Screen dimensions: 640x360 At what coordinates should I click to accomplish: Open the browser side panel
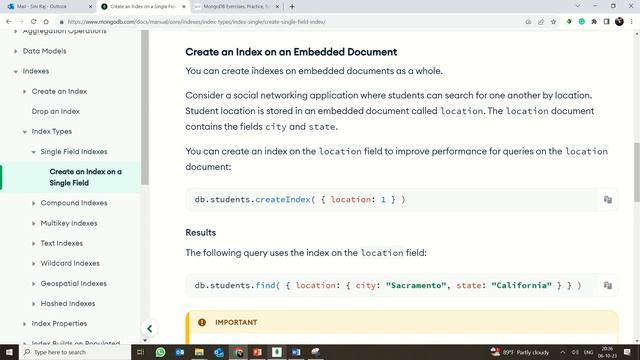[x=607, y=22]
